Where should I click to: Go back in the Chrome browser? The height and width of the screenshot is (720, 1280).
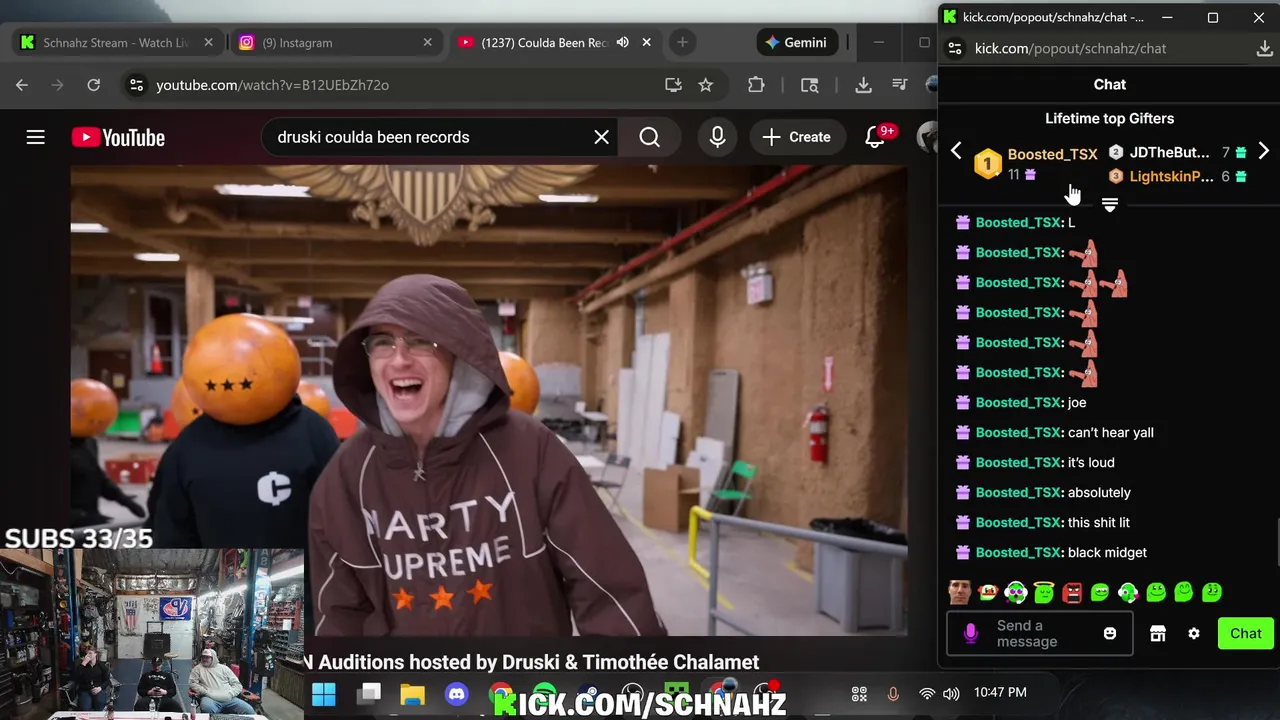coord(22,85)
